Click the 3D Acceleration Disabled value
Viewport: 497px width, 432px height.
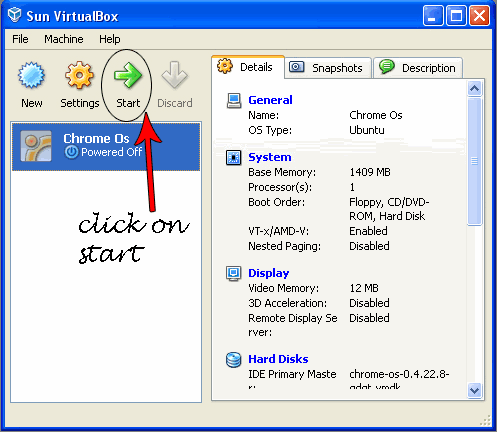369,303
